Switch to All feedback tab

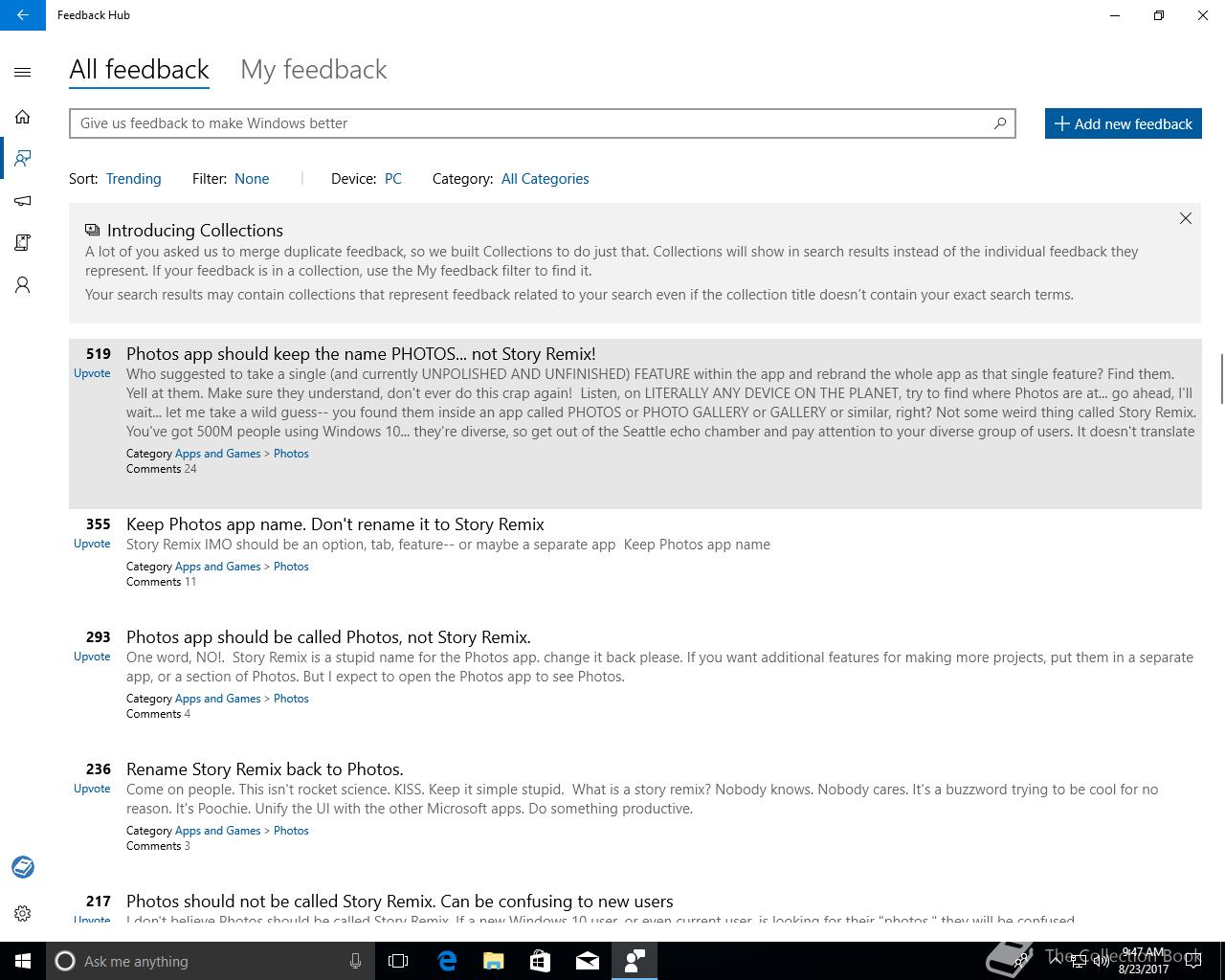click(x=139, y=70)
